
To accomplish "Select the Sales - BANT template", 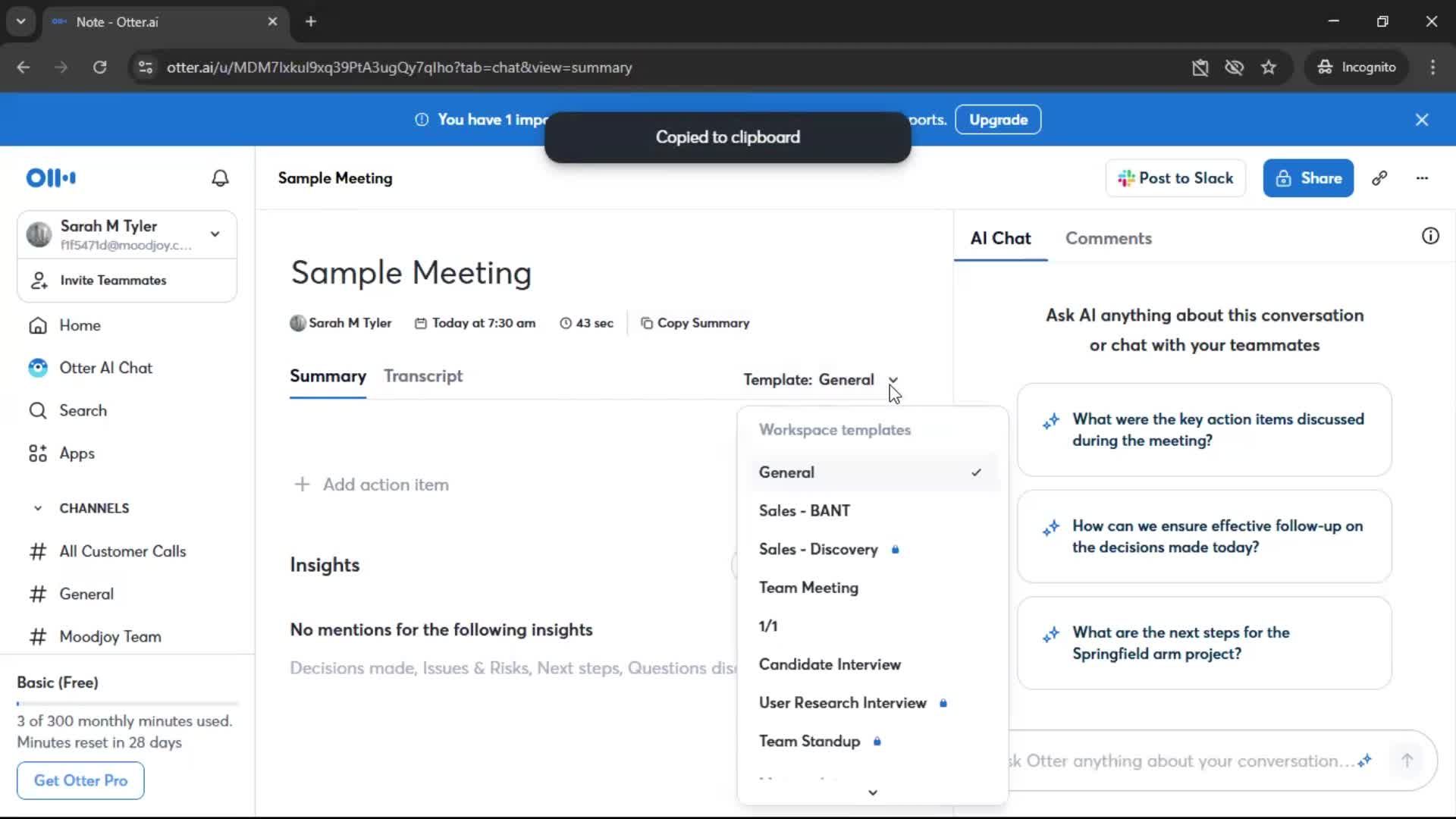I will pyautogui.click(x=872, y=511).
